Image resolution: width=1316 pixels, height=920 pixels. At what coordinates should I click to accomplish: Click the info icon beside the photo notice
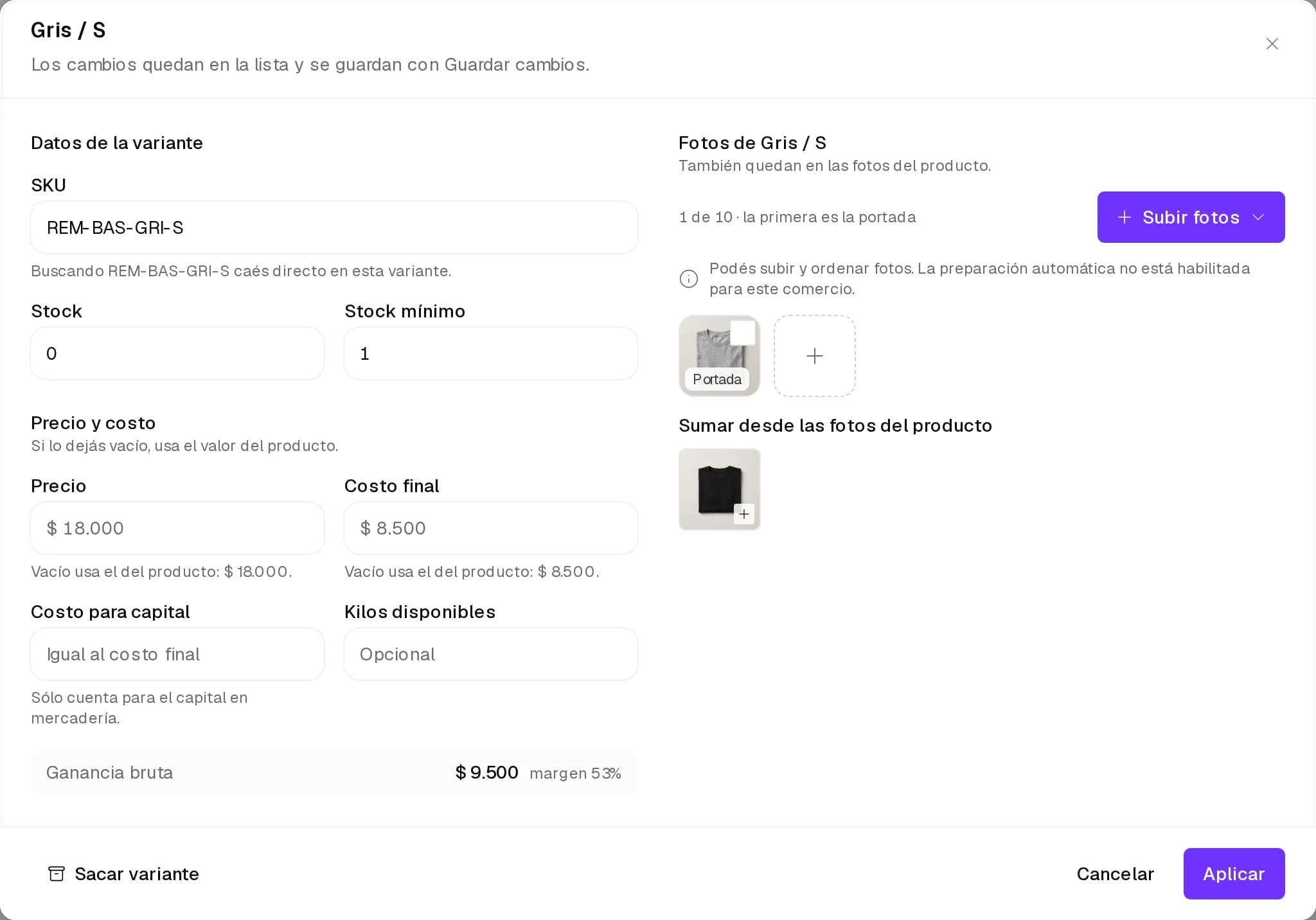coord(689,279)
